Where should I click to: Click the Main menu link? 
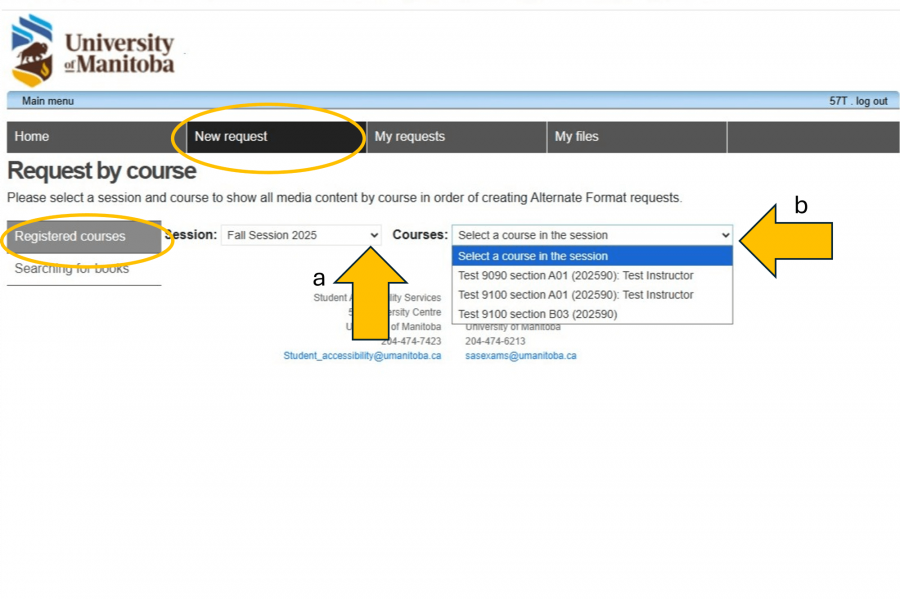[47, 101]
